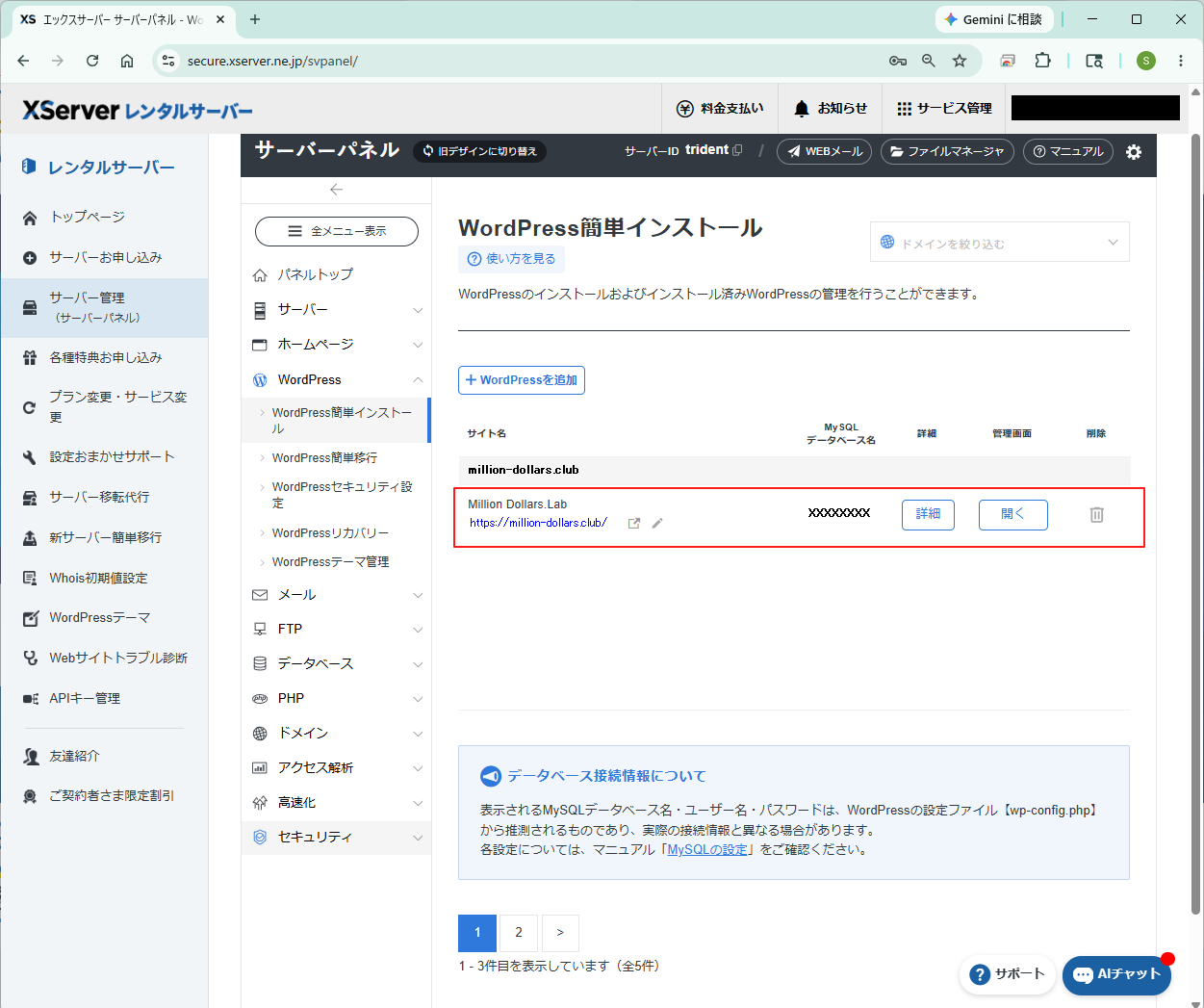Select WordPressテーマ管理 submenu item

[330, 561]
